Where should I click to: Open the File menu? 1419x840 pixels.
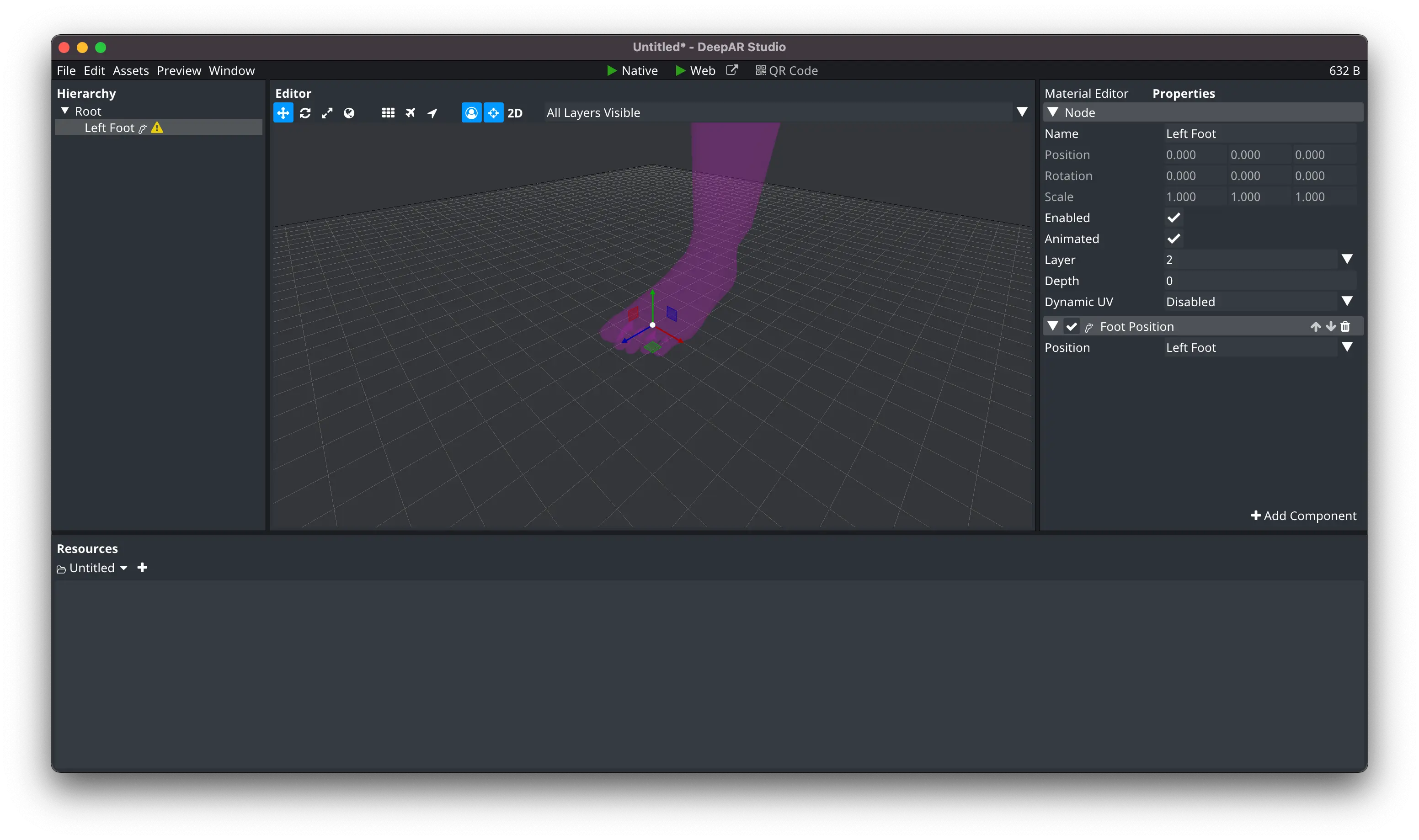[x=66, y=71]
